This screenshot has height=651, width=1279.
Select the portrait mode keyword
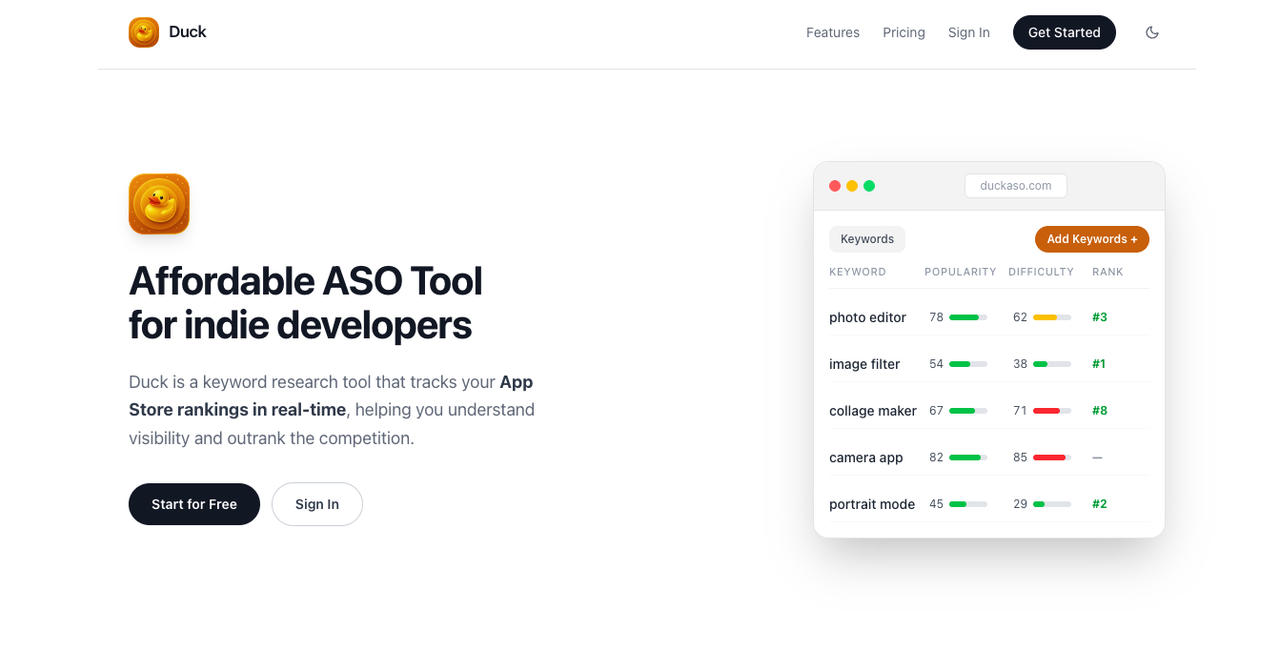[872, 504]
